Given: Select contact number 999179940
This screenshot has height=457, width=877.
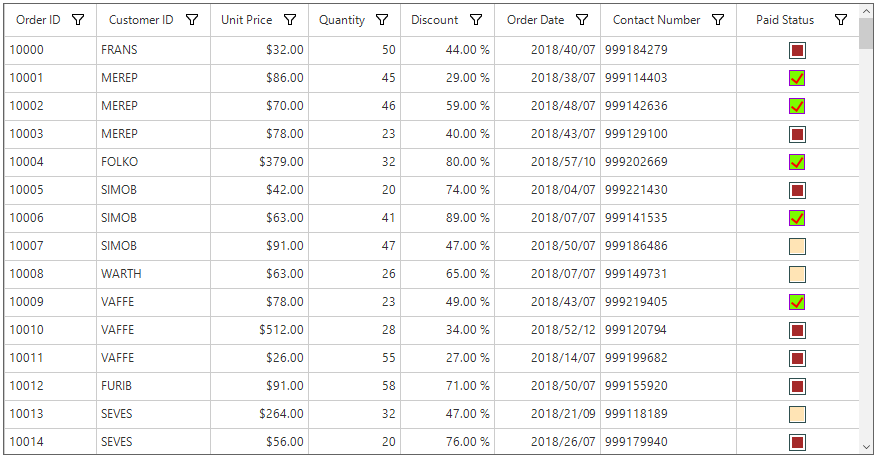Looking at the screenshot, I should coord(668,442).
